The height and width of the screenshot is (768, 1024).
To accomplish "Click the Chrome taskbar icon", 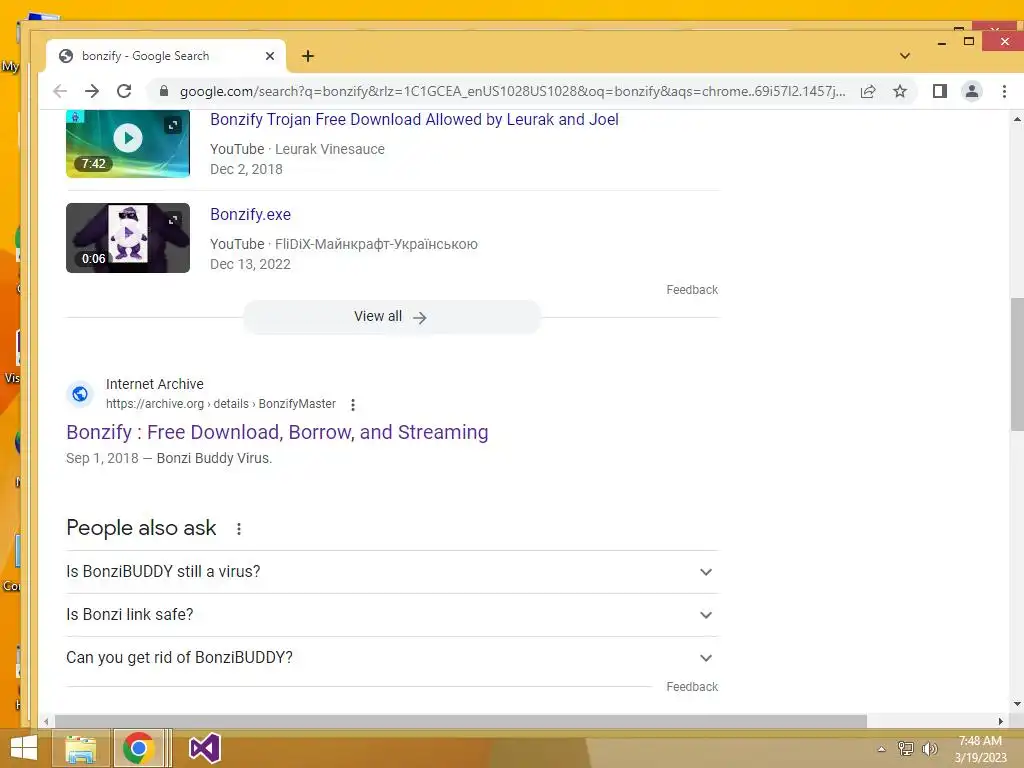I will (138, 748).
